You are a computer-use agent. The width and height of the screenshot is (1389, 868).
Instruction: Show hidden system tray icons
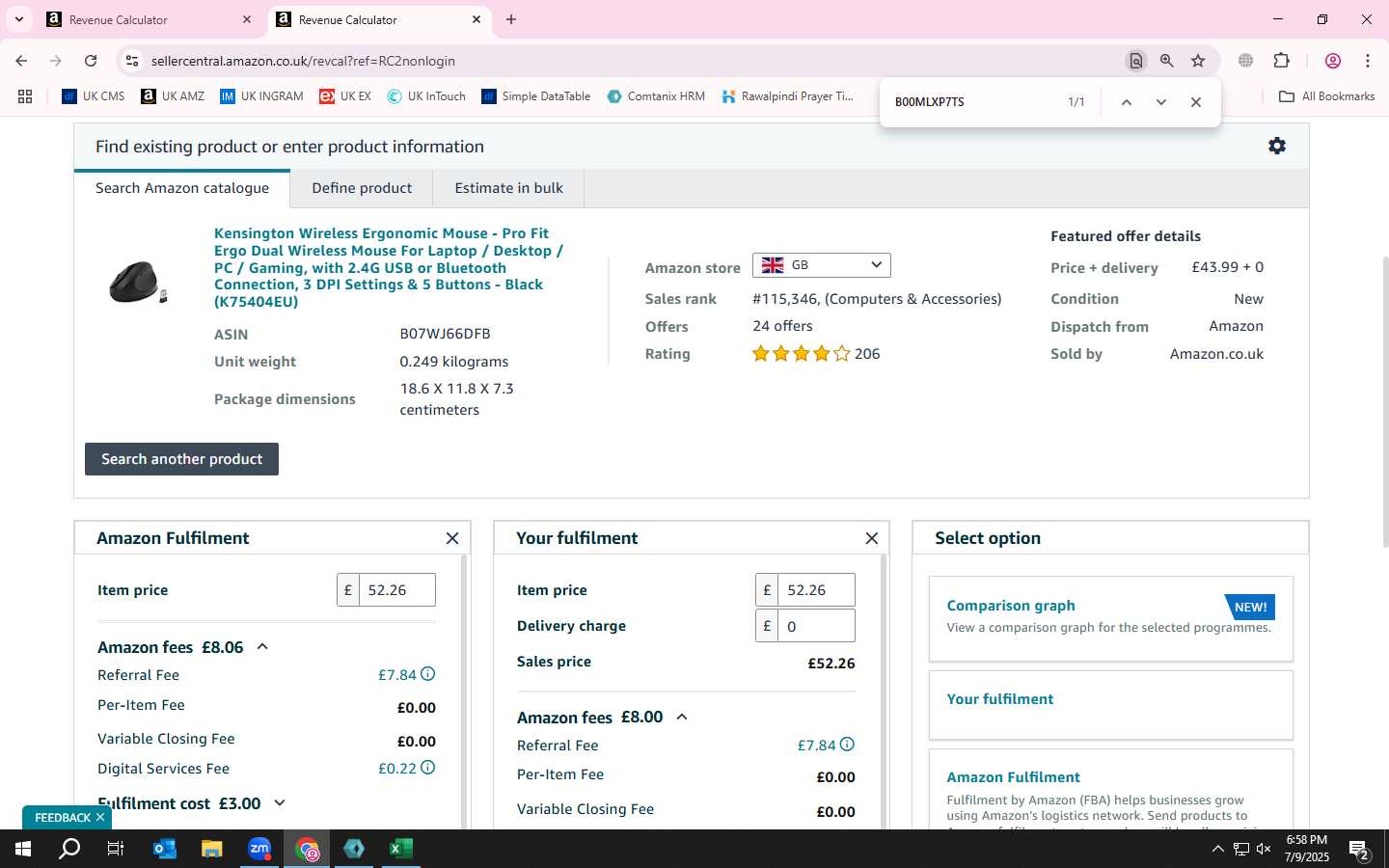coord(1217,849)
